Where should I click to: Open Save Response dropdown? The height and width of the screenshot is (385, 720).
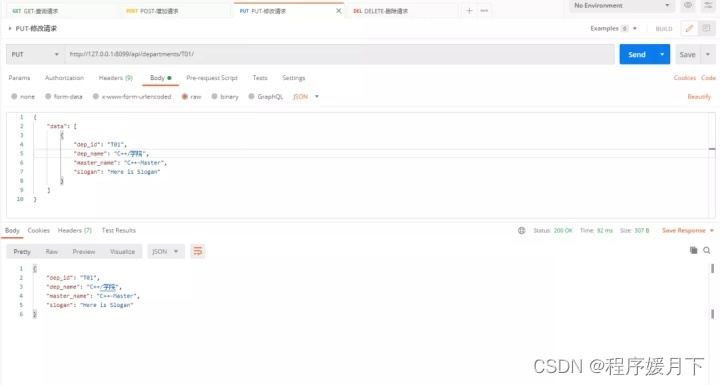click(688, 231)
